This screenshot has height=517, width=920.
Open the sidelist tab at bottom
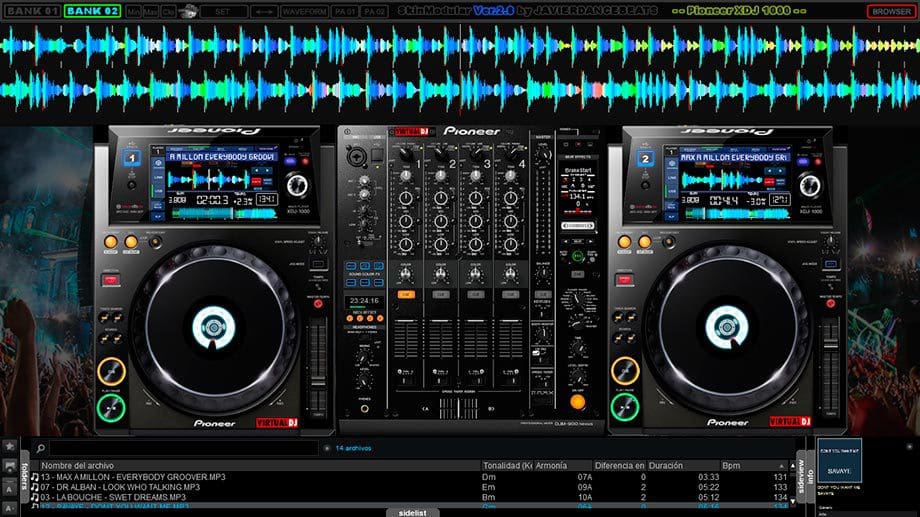pyautogui.click(x=413, y=513)
